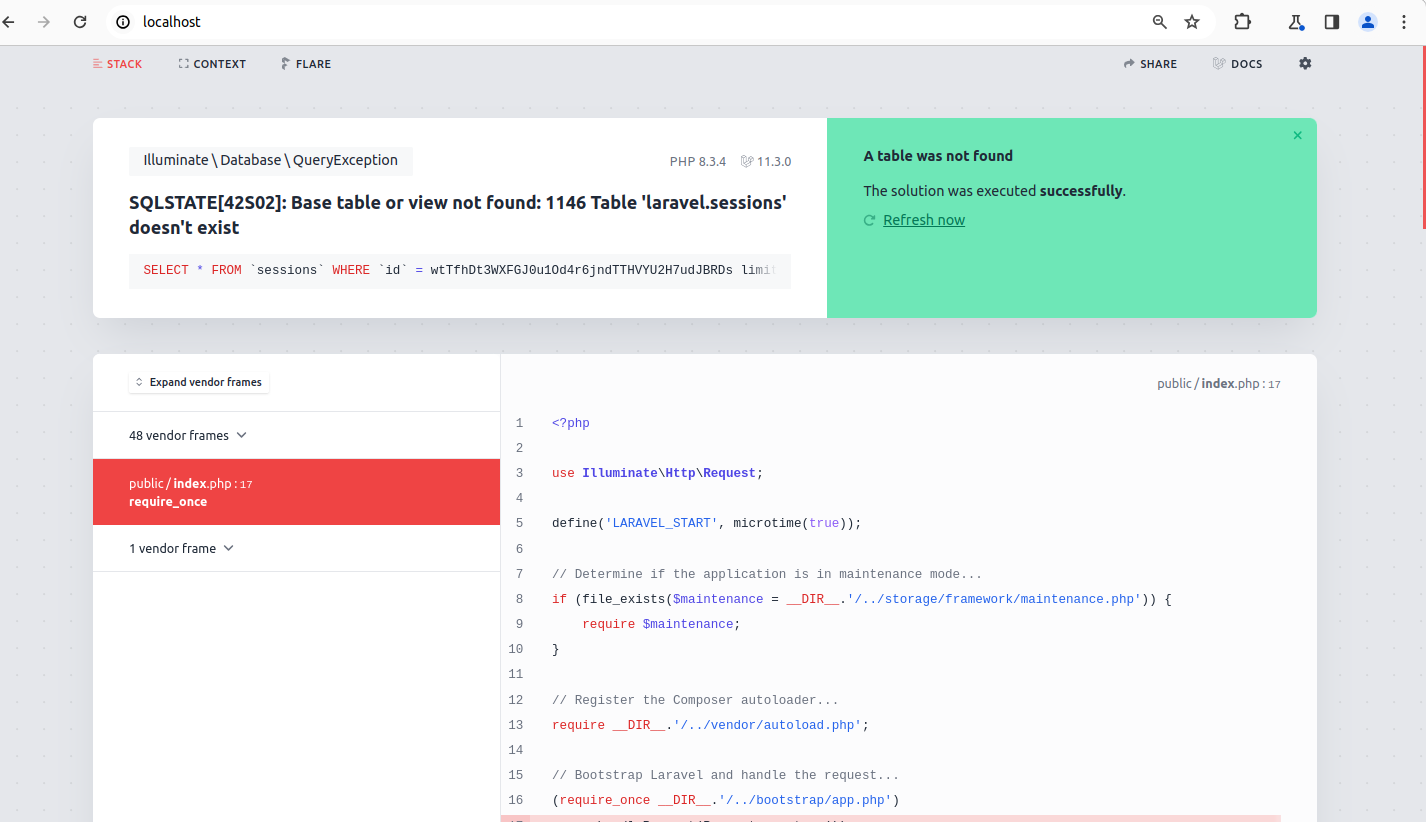Viewport: 1426px width, 822px height.
Task: Click code line 16 require_once bootstrap/app.php
Action: click(x=726, y=800)
